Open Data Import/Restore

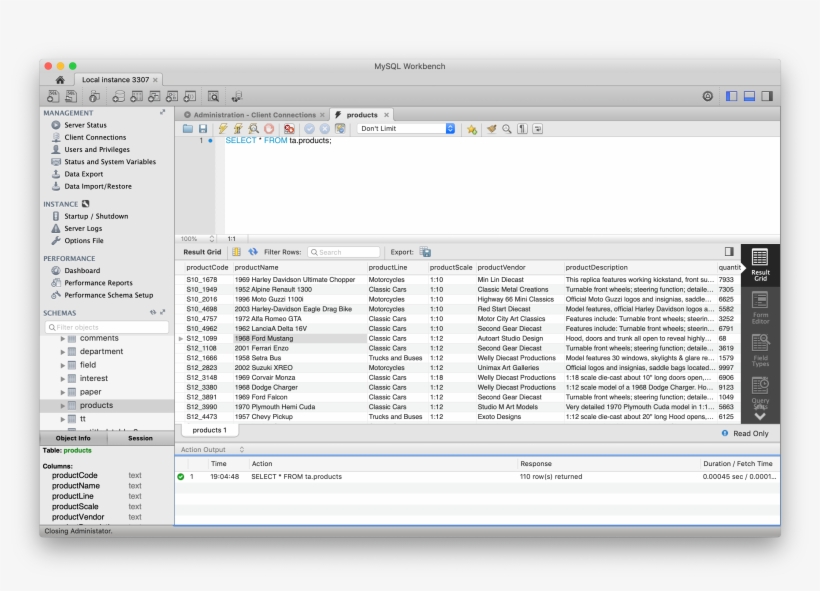(x=97, y=186)
